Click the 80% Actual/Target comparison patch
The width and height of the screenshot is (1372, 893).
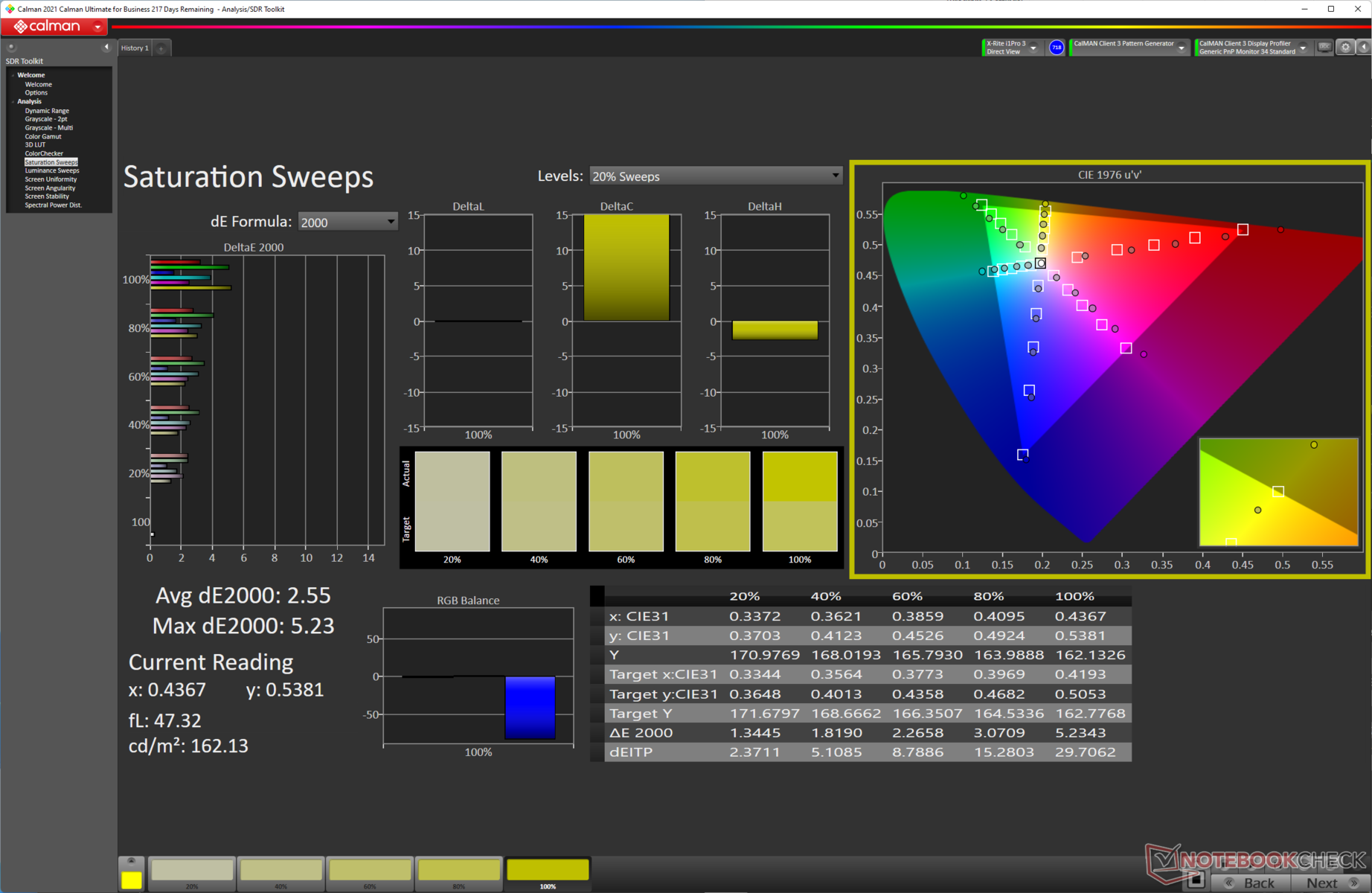[712, 502]
